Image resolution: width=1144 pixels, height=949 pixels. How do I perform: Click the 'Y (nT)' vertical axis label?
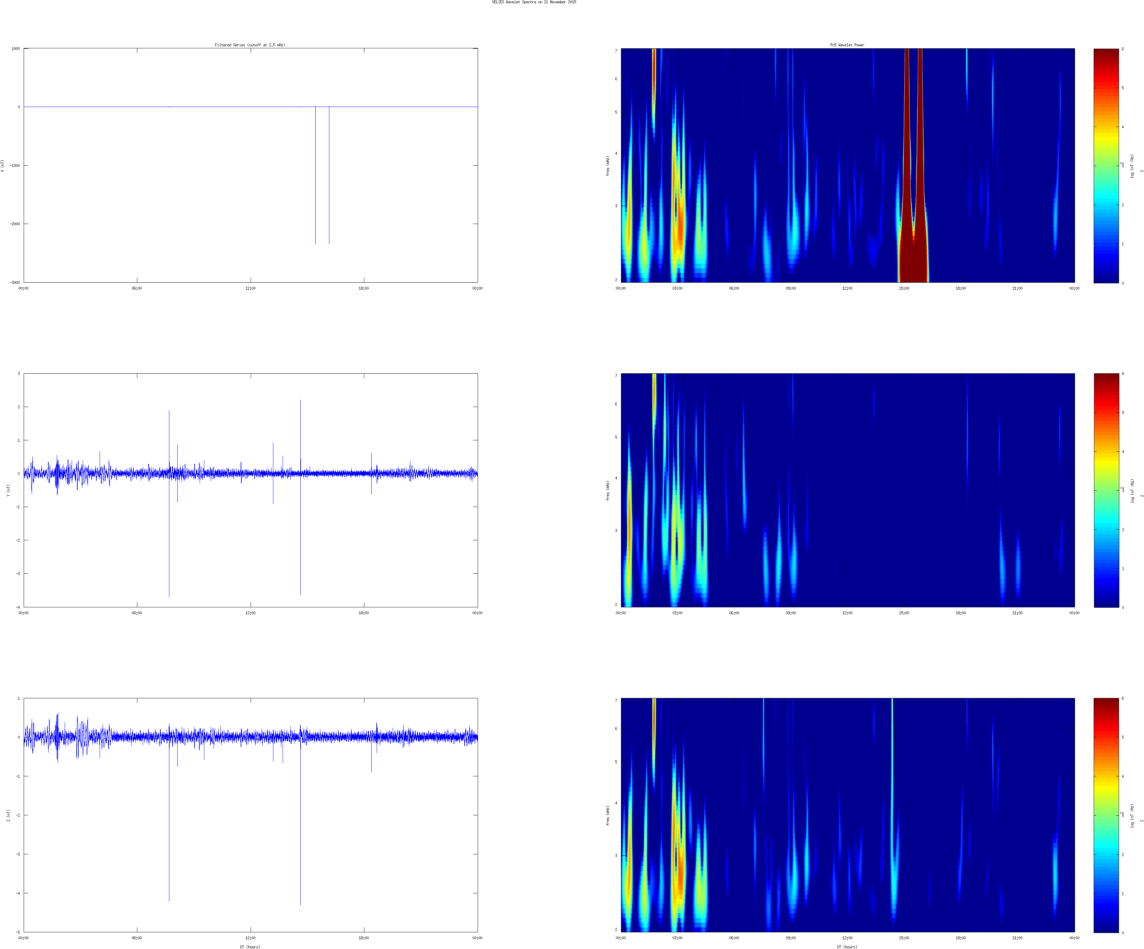(x=8, y=490)
